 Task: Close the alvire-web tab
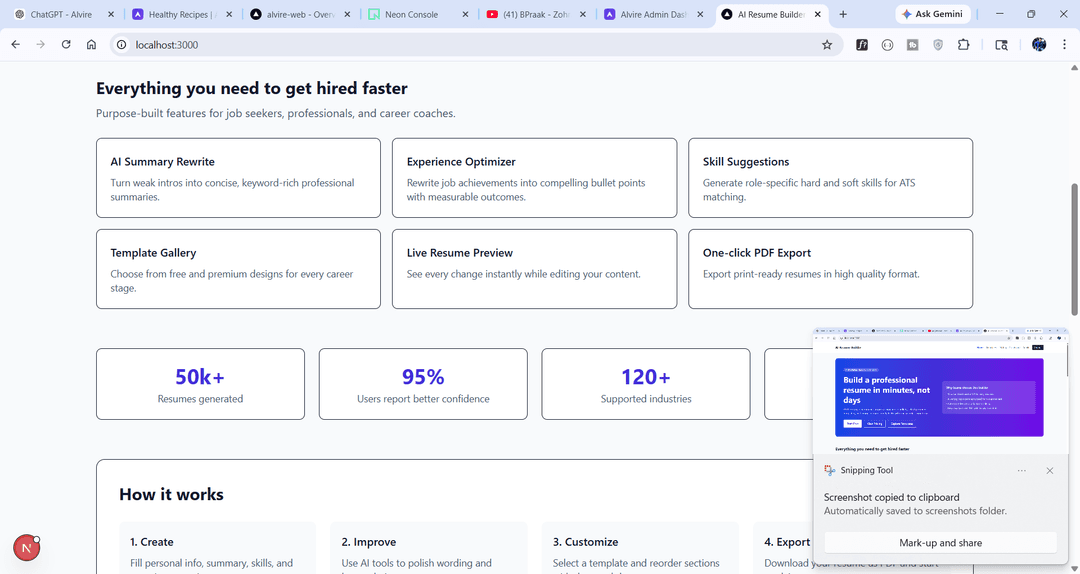(347, 14)
